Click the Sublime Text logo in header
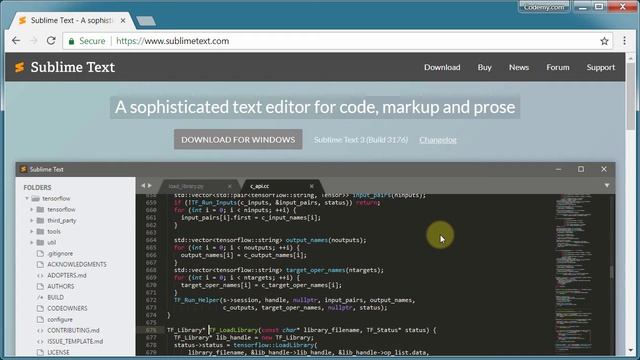640x360 pixels. click(65, 67)
